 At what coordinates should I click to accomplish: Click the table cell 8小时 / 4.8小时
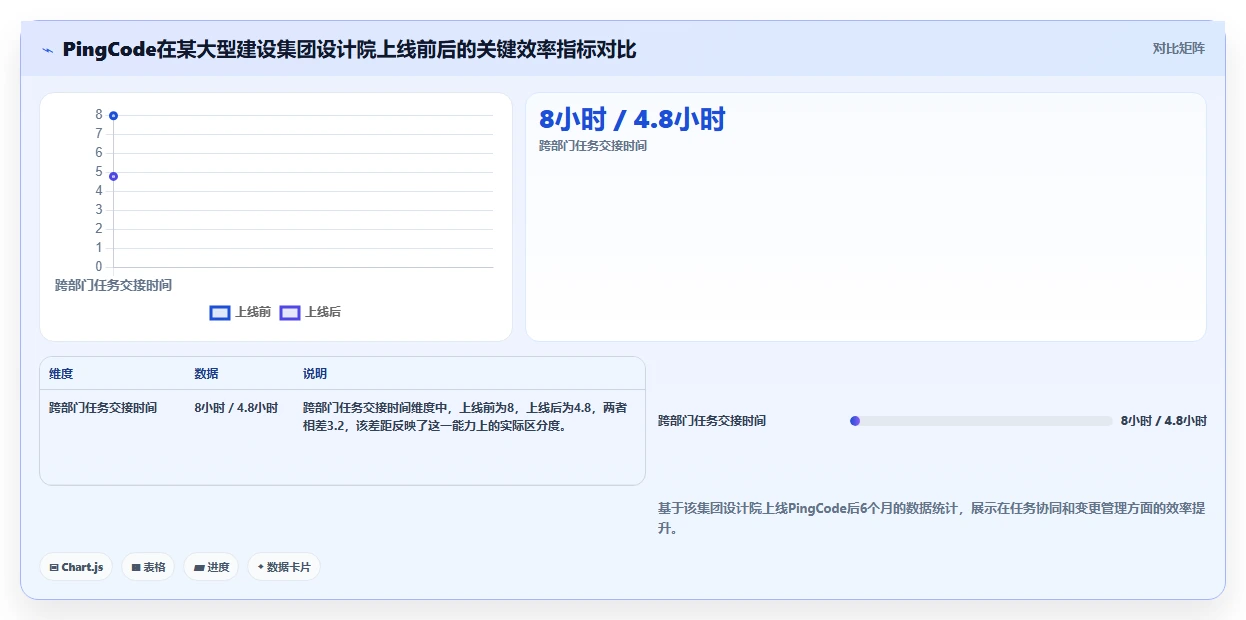[x=236, y=408]
